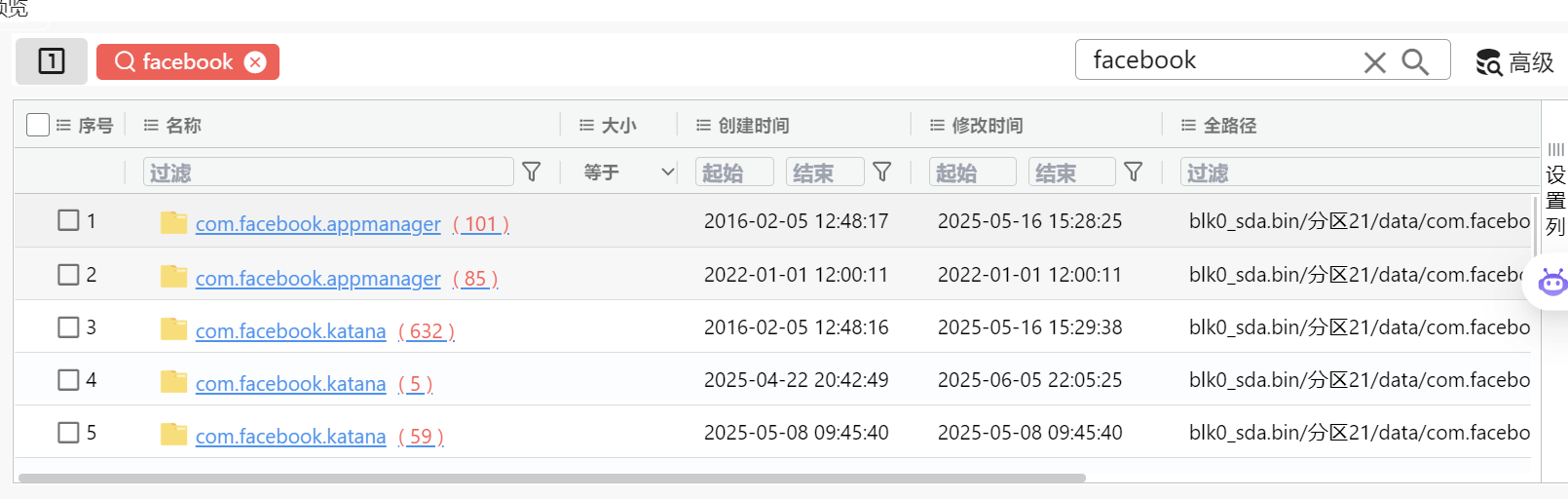This screenshot has width=1568, height=499.
Task: Check row 3 checkbox
Action: tap(68, 327)
